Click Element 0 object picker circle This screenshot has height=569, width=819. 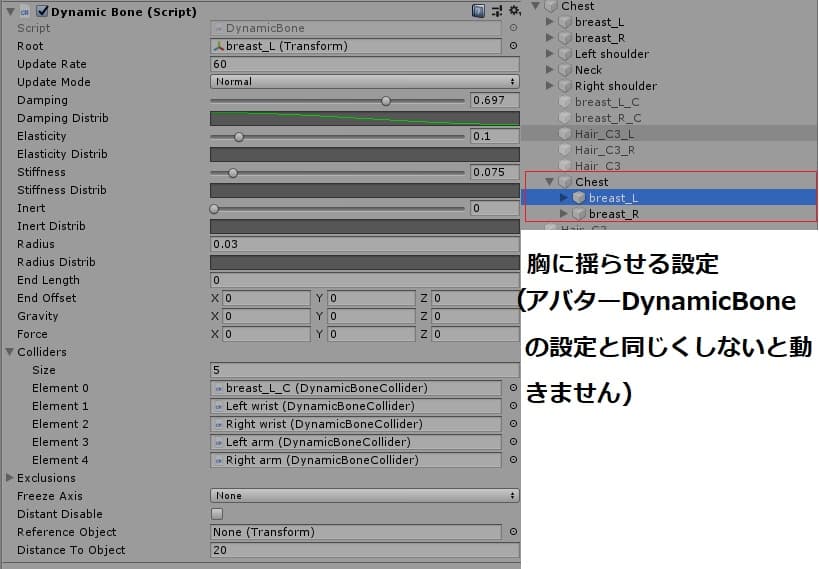(513, 388)
